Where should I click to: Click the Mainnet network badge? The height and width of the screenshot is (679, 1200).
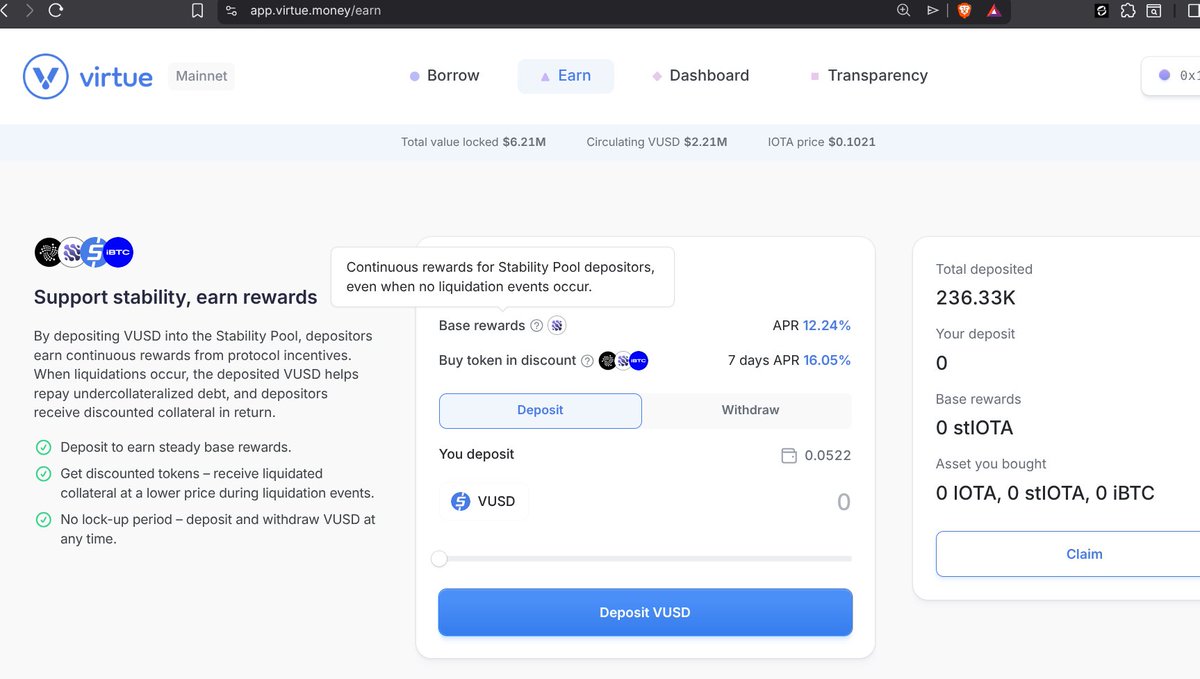pos(201,76)
